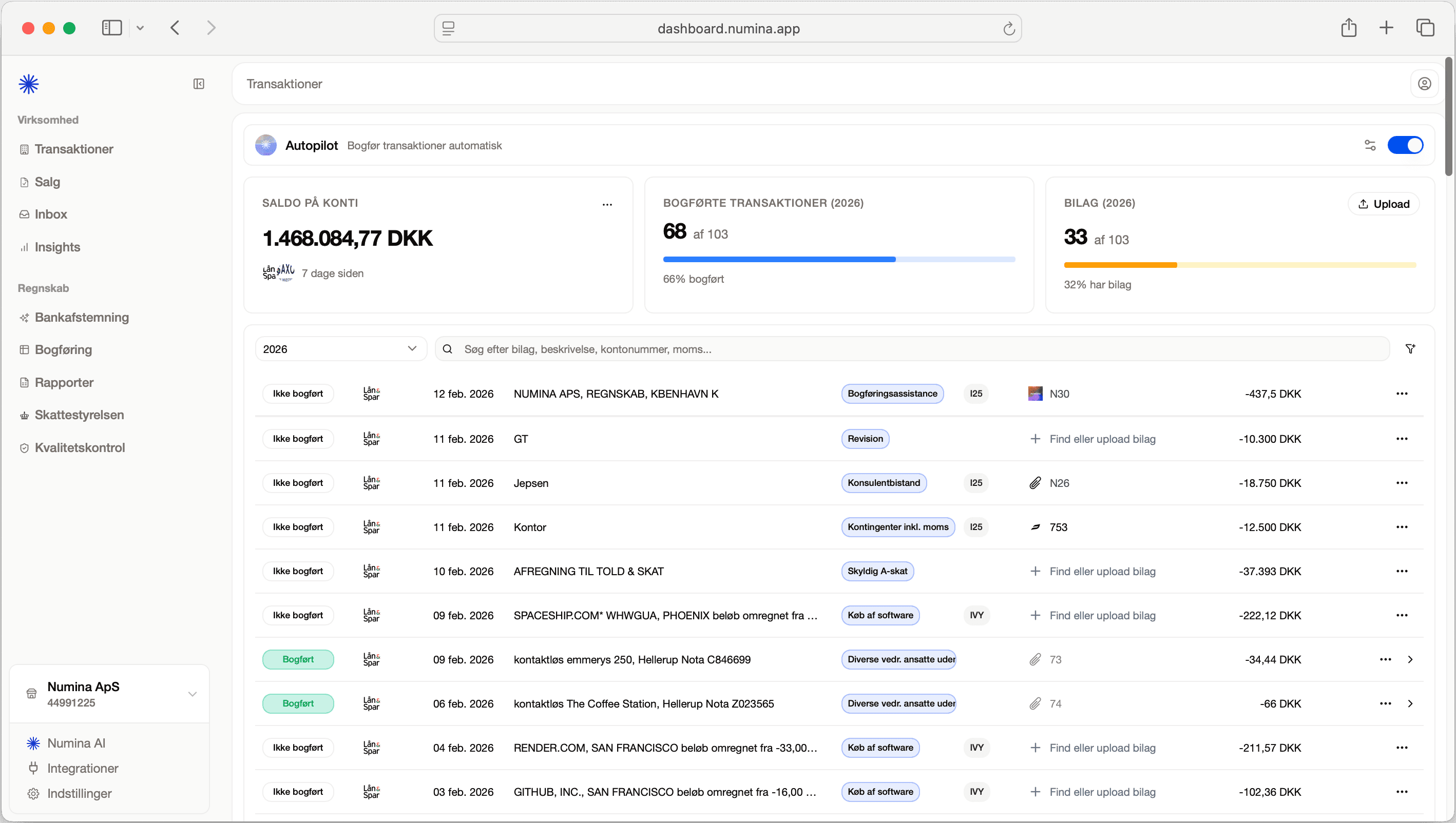Screen dimensions: 1456x823
Task: Open the Inbox from the sidebar
Action: [x=23, y=213]
